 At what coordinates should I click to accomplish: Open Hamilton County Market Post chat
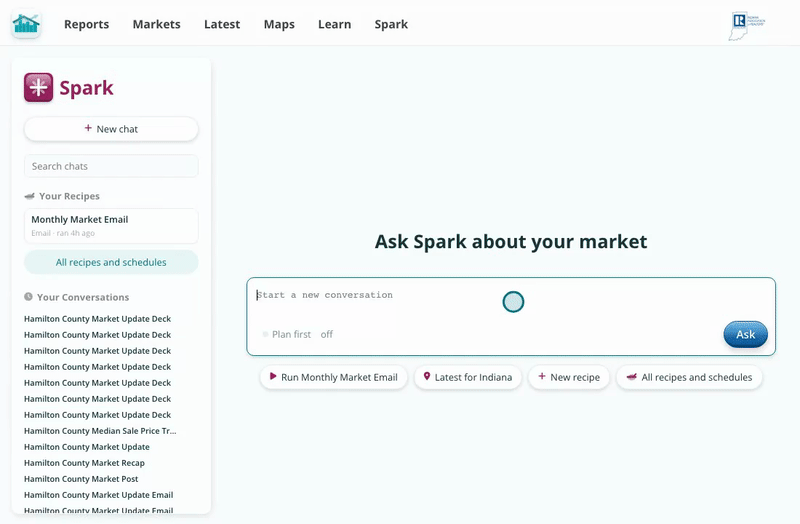pos(81,479)
